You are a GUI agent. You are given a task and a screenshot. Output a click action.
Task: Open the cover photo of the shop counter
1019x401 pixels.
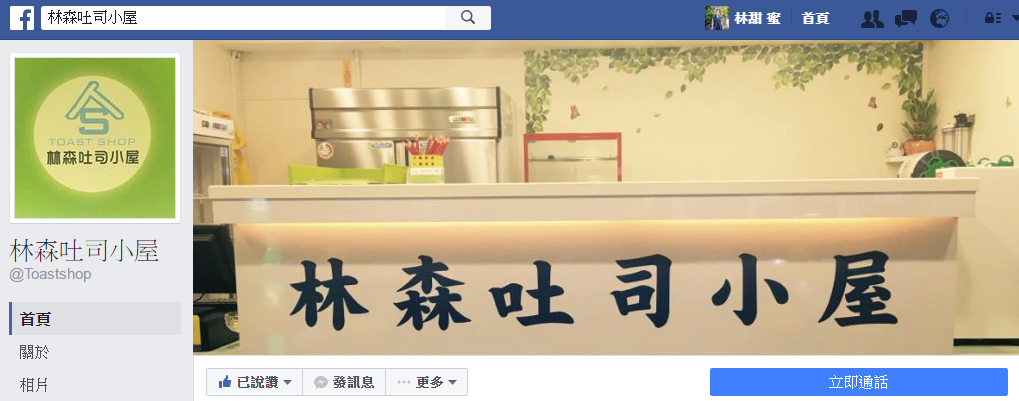point(606,198)
